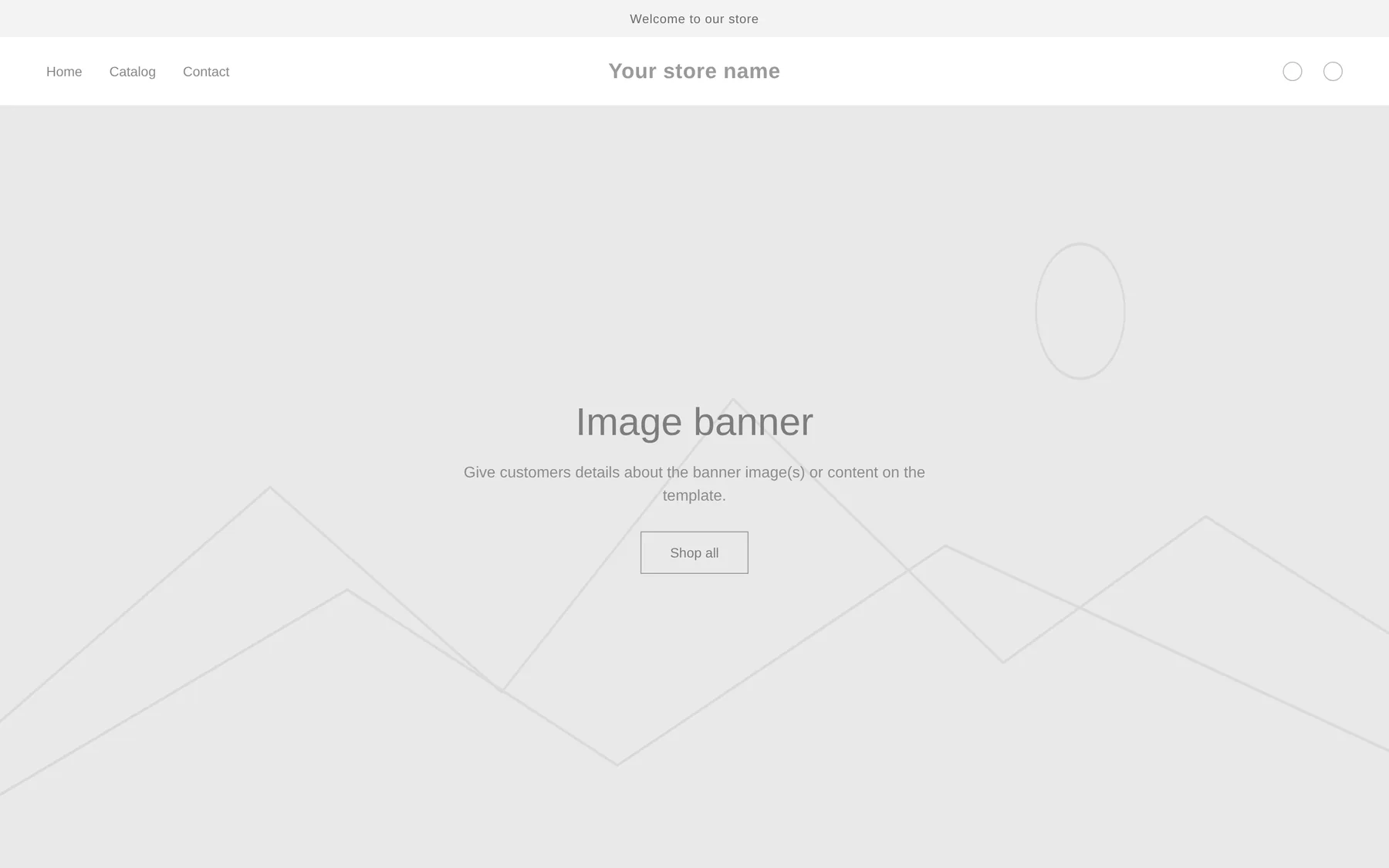Select the 'Image banner' heading
The image size is (1389, 868).
694,422
